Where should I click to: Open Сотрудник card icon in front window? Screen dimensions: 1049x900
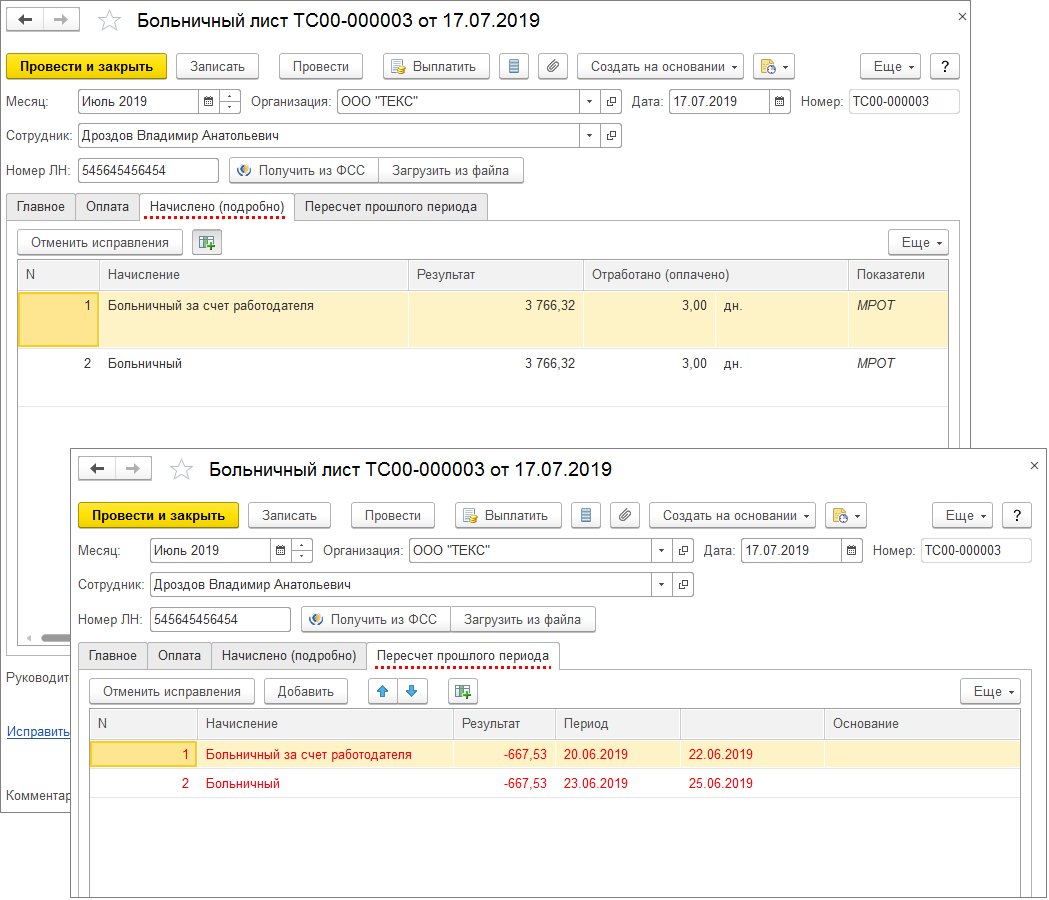pos(683,584)
